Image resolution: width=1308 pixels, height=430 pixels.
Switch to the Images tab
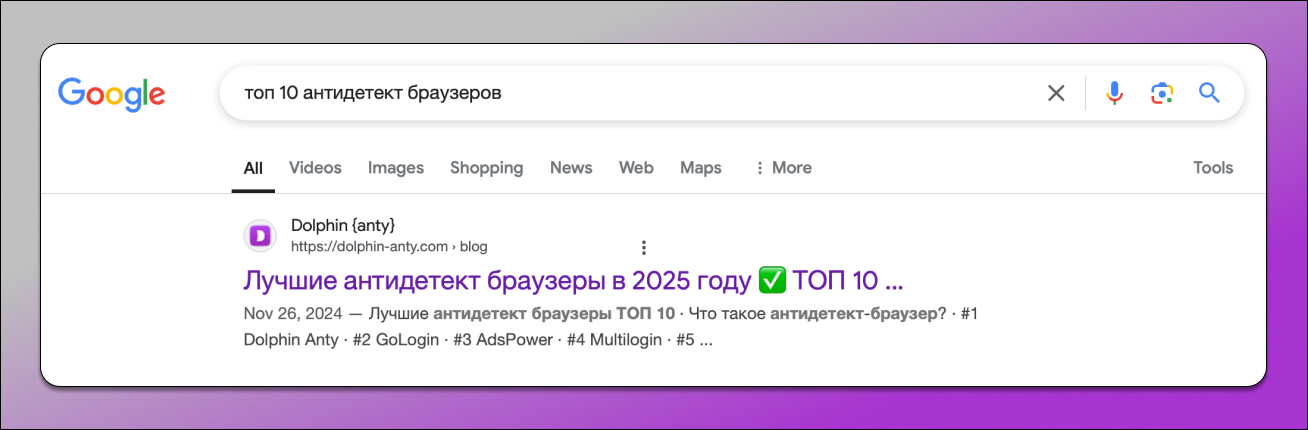(396, 168)
